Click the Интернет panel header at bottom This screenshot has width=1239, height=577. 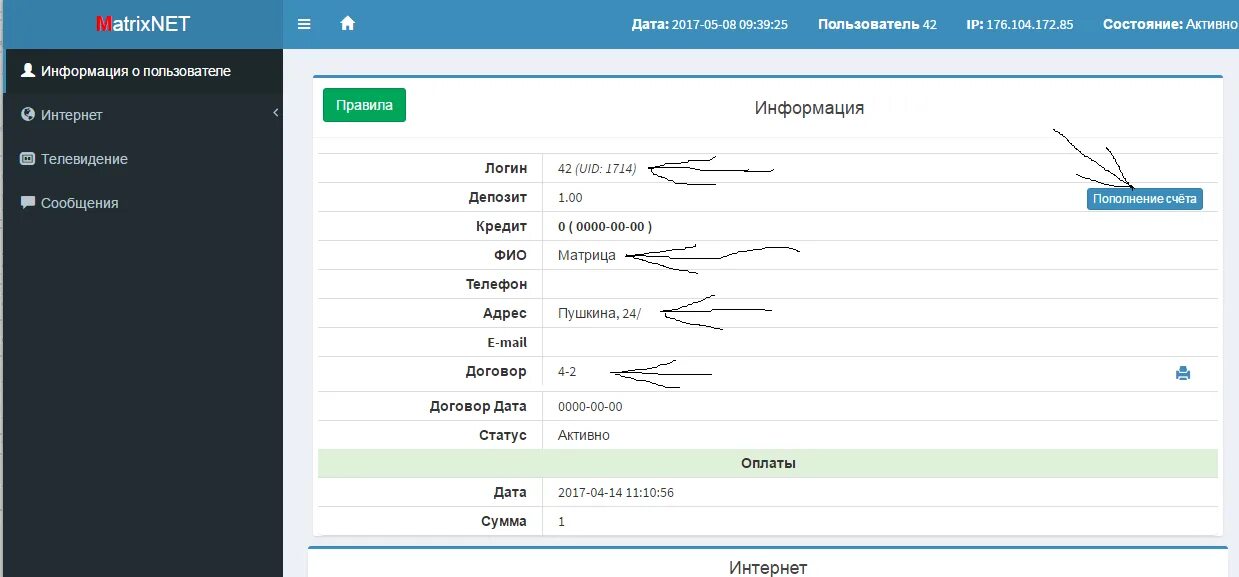pos(768,566)
